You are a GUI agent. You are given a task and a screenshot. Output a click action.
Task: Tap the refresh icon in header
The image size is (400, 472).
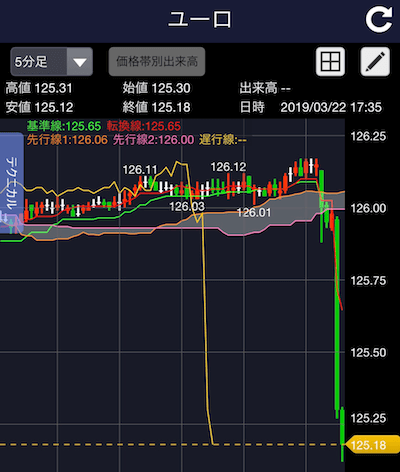pos(379,20)
